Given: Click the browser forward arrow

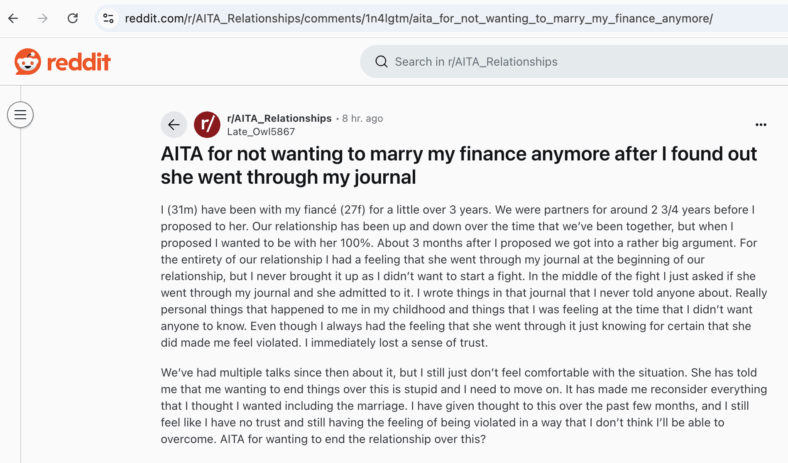Looking at the screenshot, I should (x=43, y=19).
